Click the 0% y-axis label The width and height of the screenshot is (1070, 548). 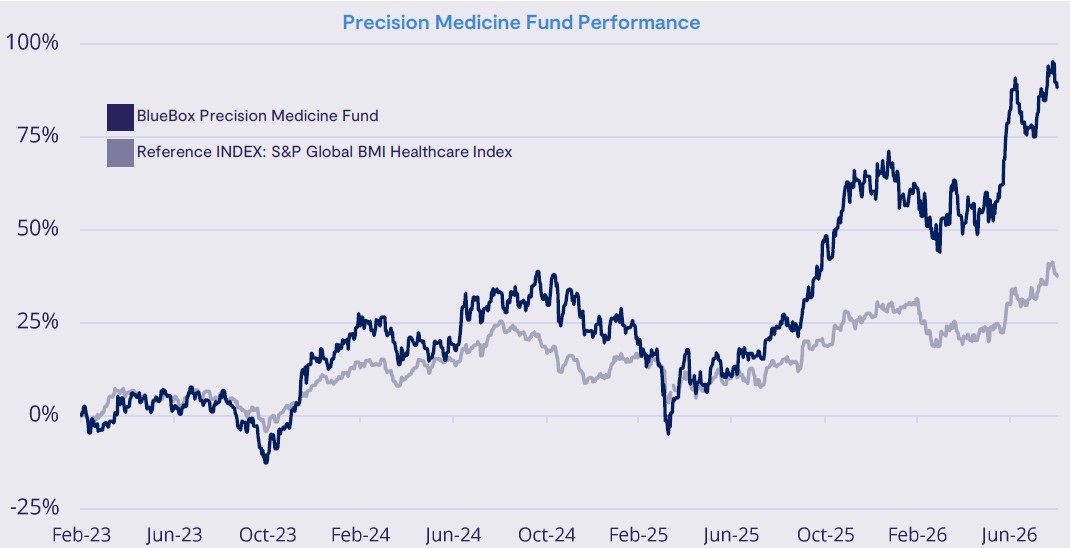tap(44, 414)
